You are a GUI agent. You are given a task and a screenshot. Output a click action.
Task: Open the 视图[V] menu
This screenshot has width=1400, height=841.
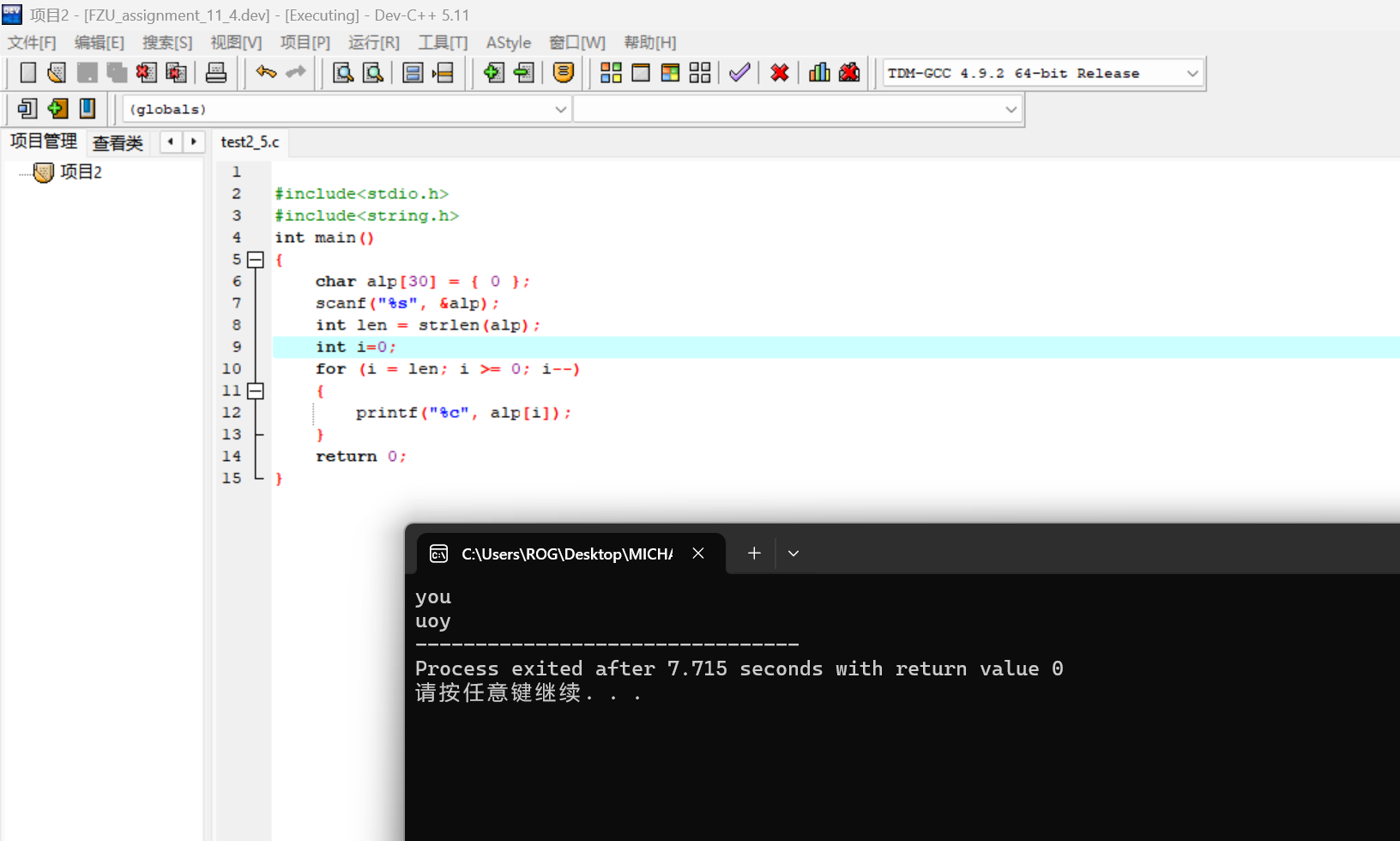[x=236, y=43]
